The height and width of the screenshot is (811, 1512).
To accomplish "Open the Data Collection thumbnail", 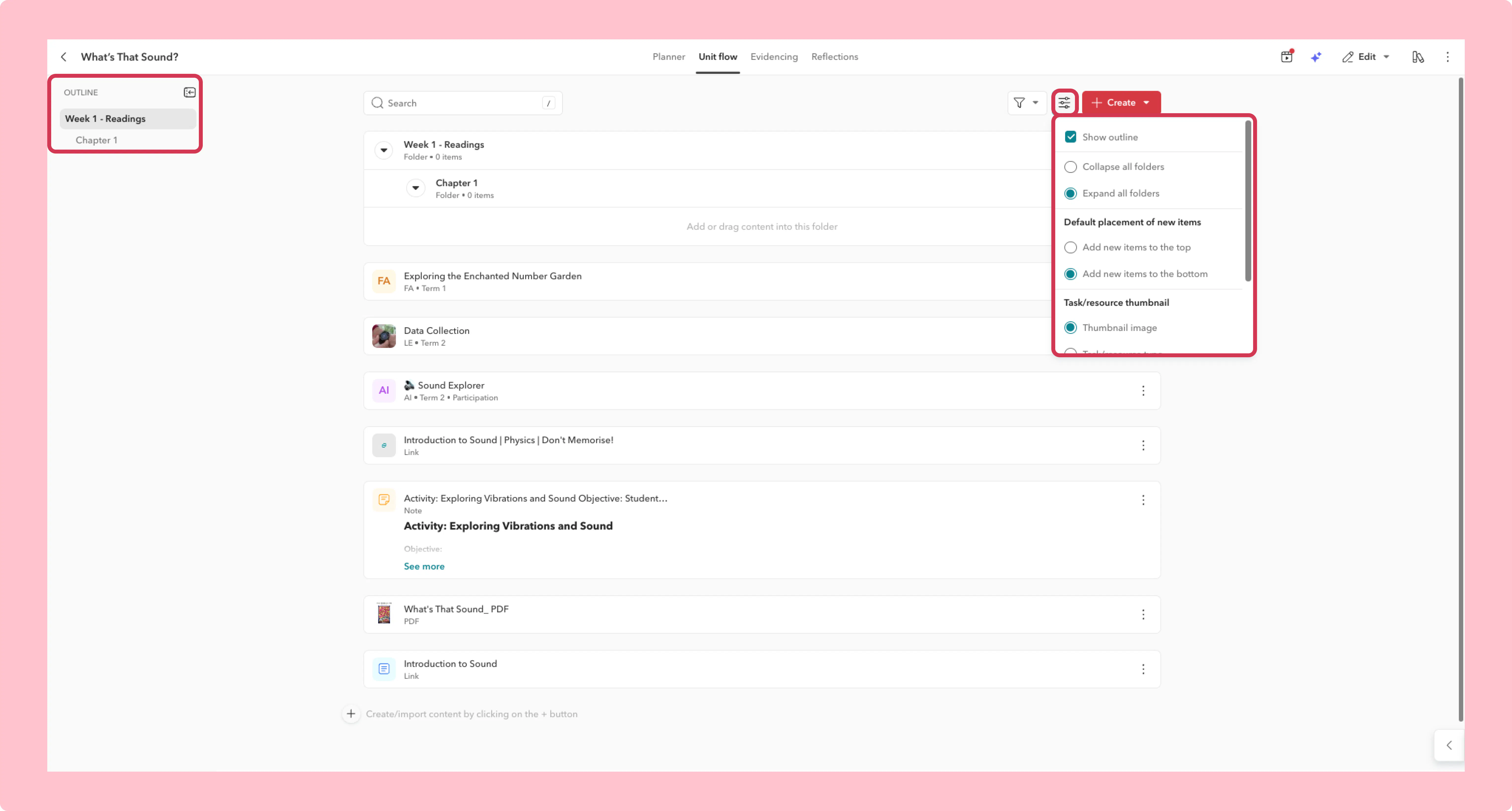I will tap(384, 336).
